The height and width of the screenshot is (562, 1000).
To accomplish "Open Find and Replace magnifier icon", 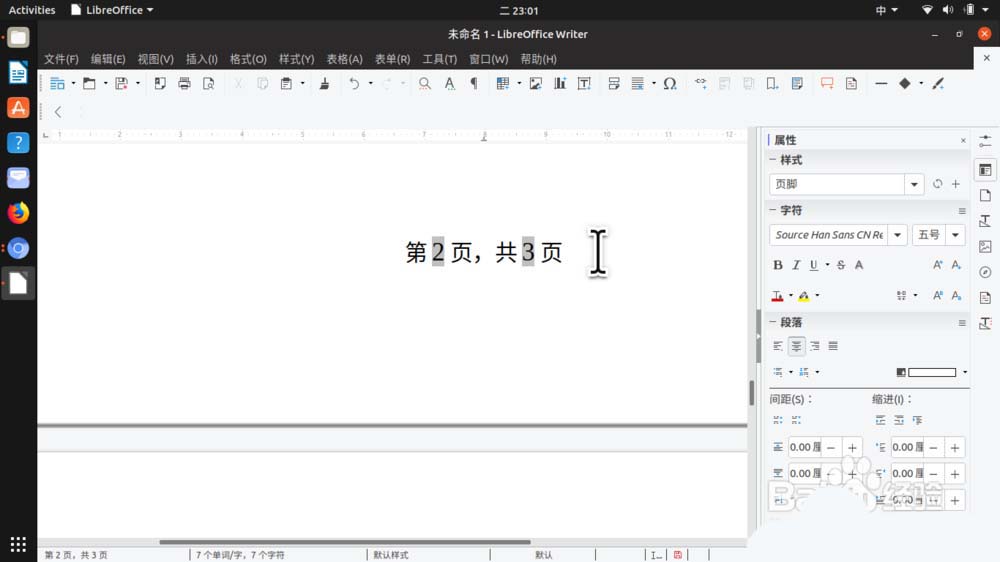I will pyautogui.click(x=425, y=84).
